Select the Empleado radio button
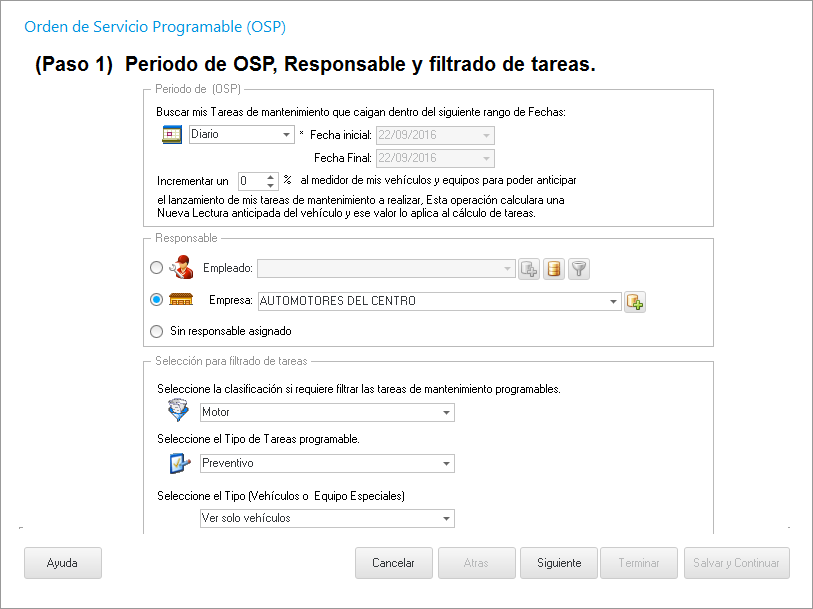Screen dimensions: 813x609 coord(156,268)
